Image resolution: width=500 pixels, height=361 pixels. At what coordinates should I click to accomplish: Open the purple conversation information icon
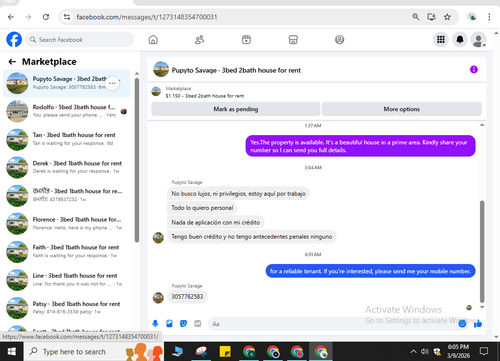pos(474,70)
